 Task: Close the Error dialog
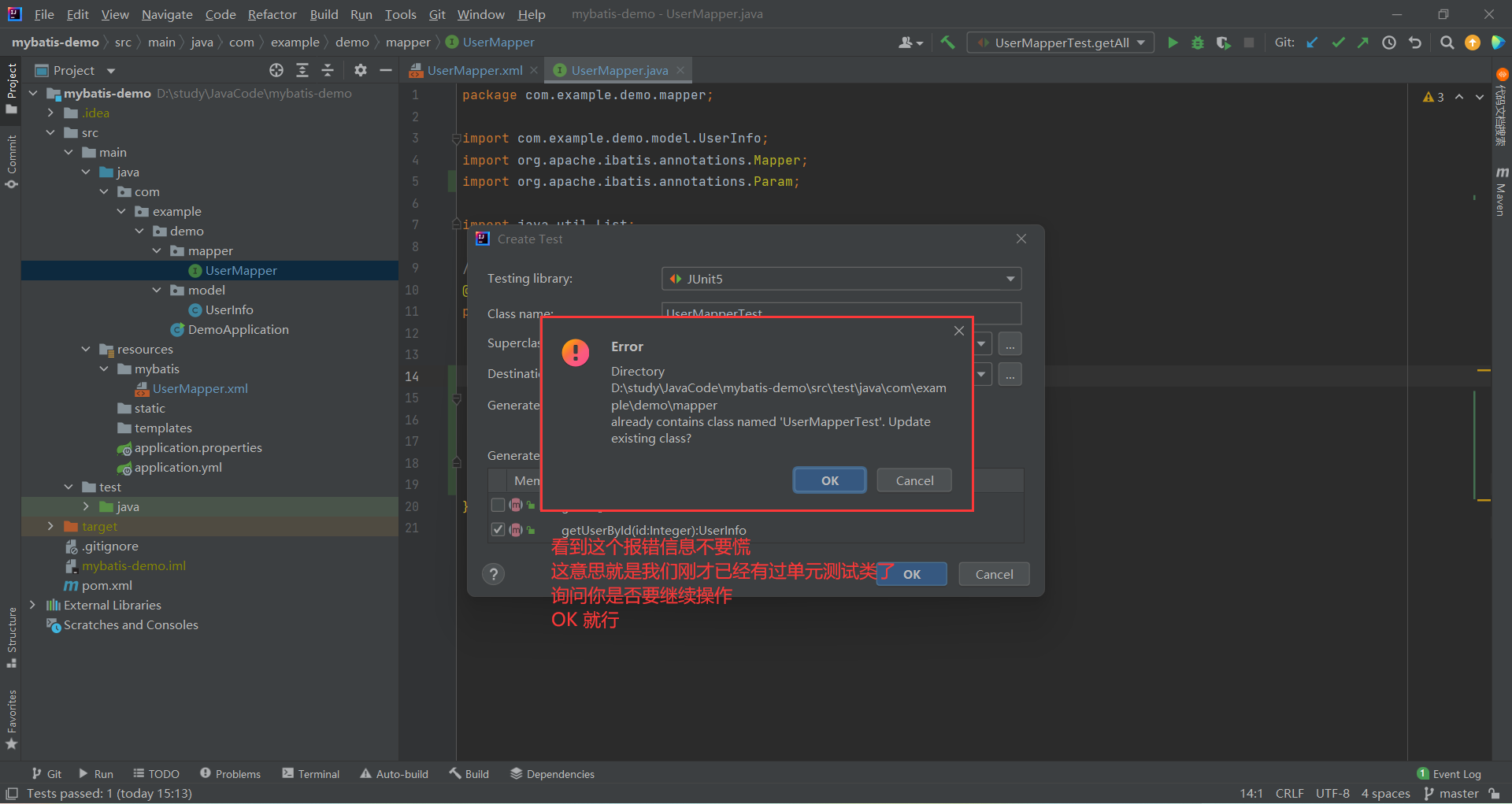pyautogui.click(x=958, y=331)
